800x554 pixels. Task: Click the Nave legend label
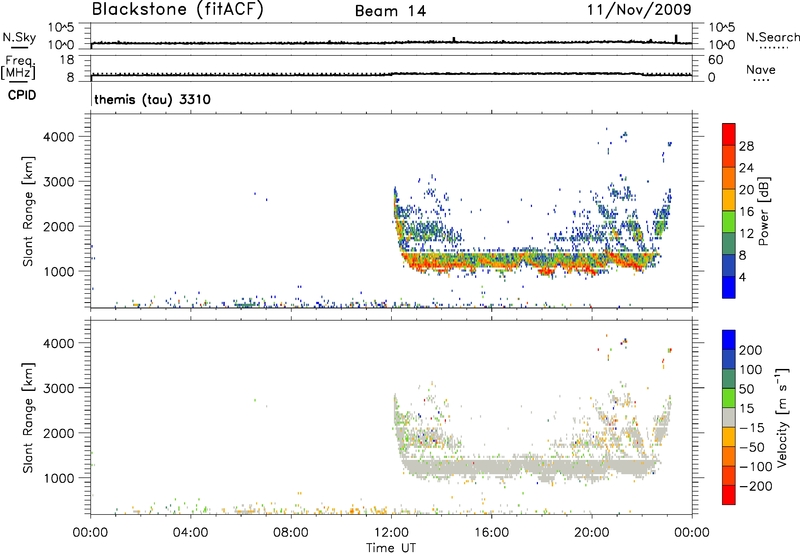[x=761, y=69]
